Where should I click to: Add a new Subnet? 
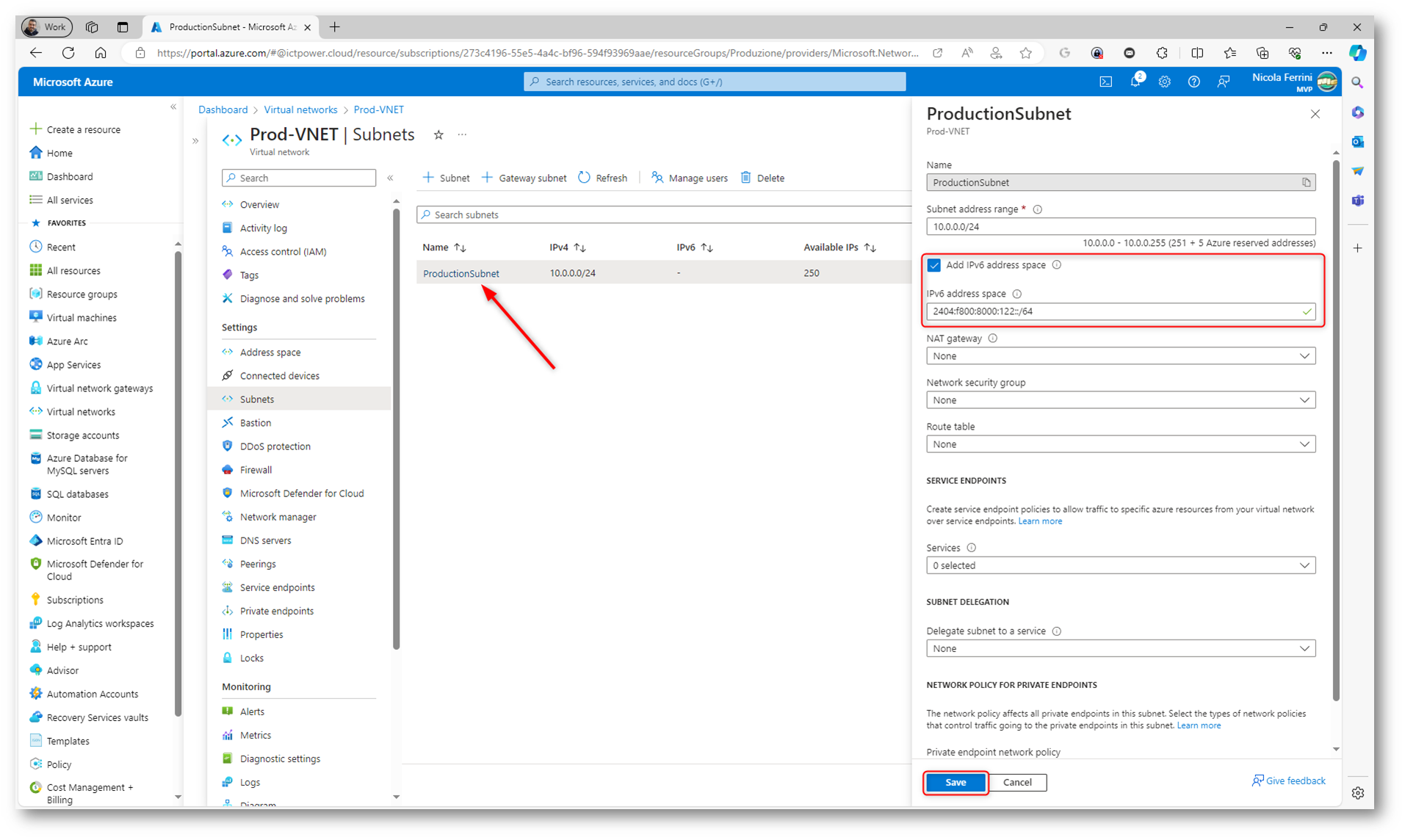pyautogui.click(x=446, y=178)
